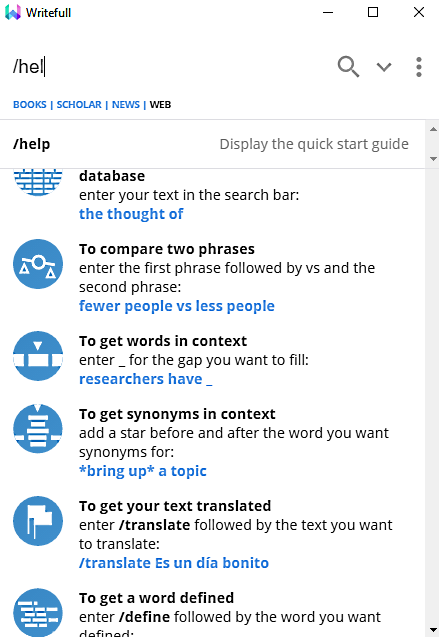Choose the /help command suggestion
This screenshot has height=637, width=439.
point(212,144)
